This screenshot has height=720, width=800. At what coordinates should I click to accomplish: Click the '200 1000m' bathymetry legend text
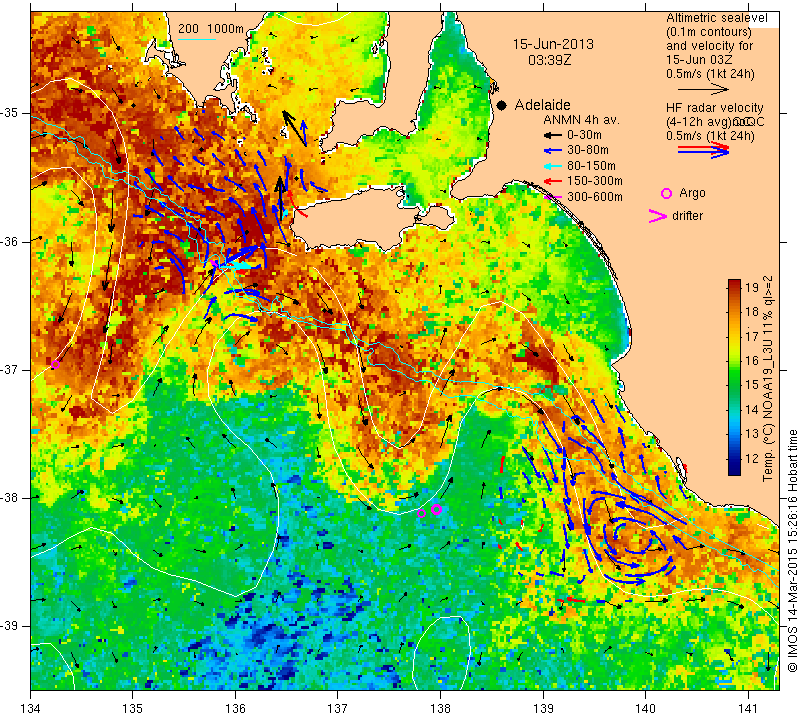point(211,29)
